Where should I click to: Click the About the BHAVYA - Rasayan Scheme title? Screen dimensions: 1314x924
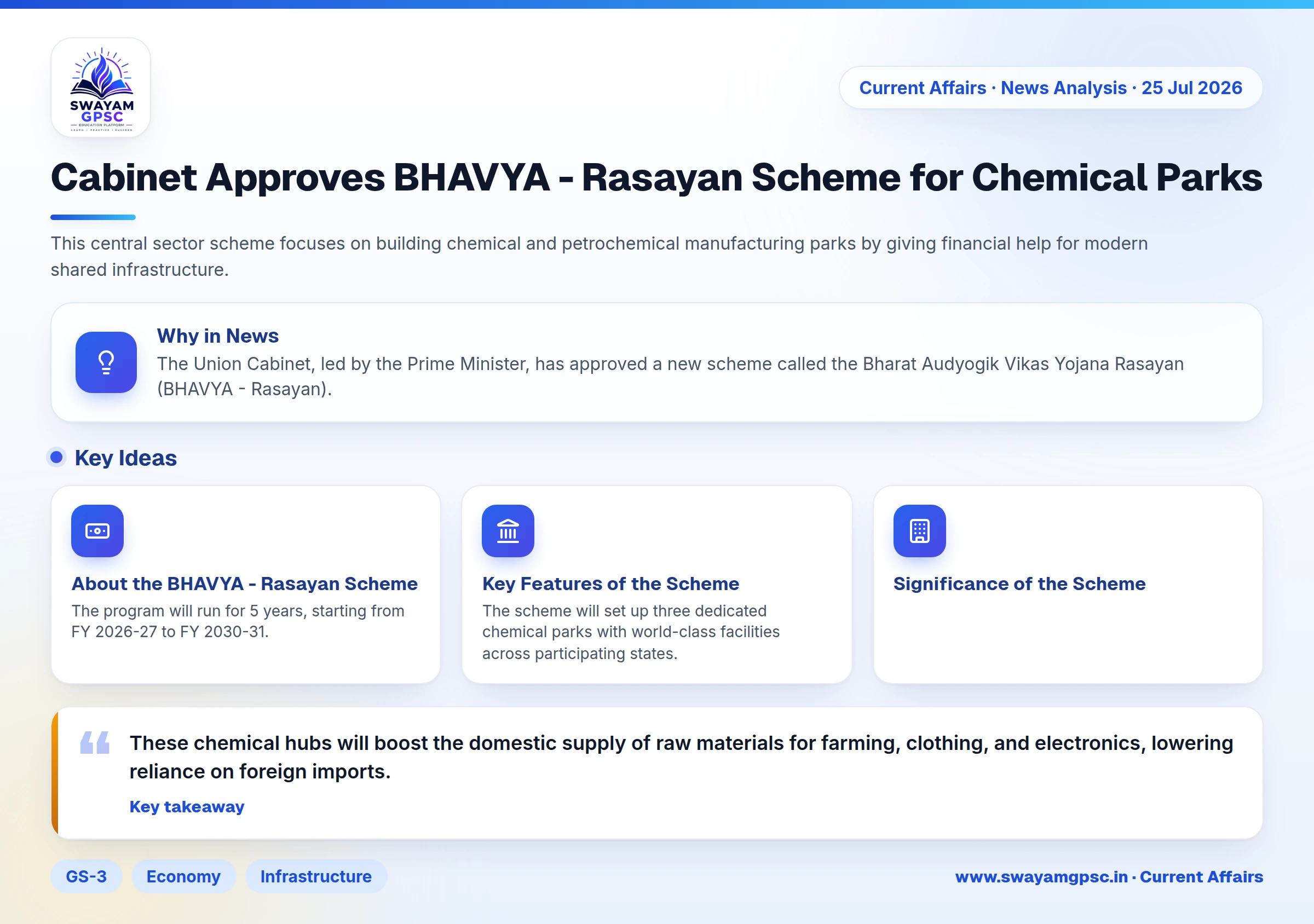pyautogui.click(x=244, y=584)
